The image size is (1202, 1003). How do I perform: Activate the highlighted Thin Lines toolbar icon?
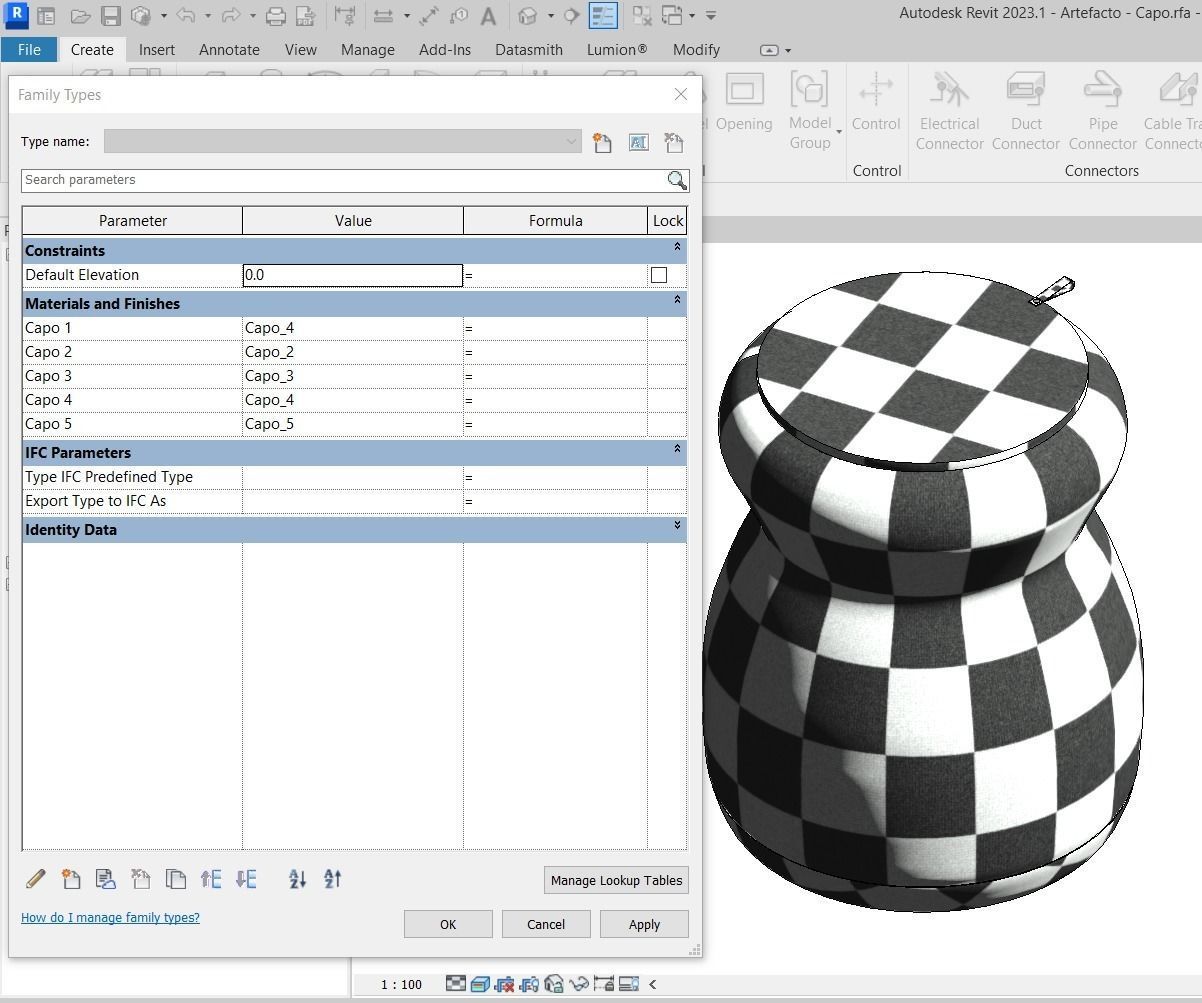point(603,16)
